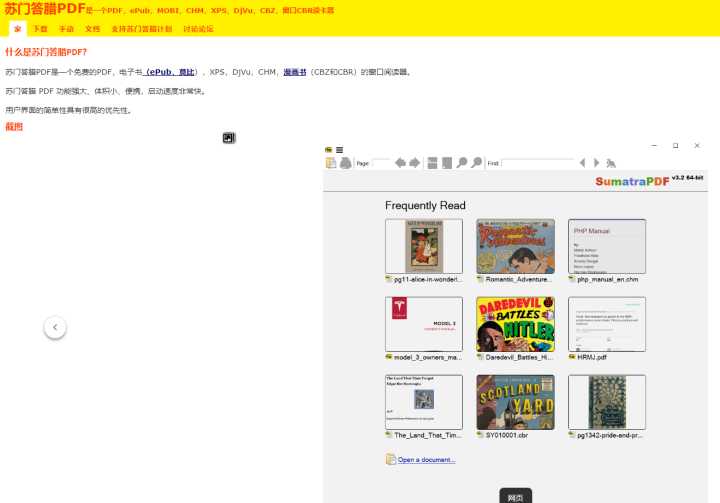Go to next page arrow in toolbar
Viewport: 720px width, 503px height.
414,163
